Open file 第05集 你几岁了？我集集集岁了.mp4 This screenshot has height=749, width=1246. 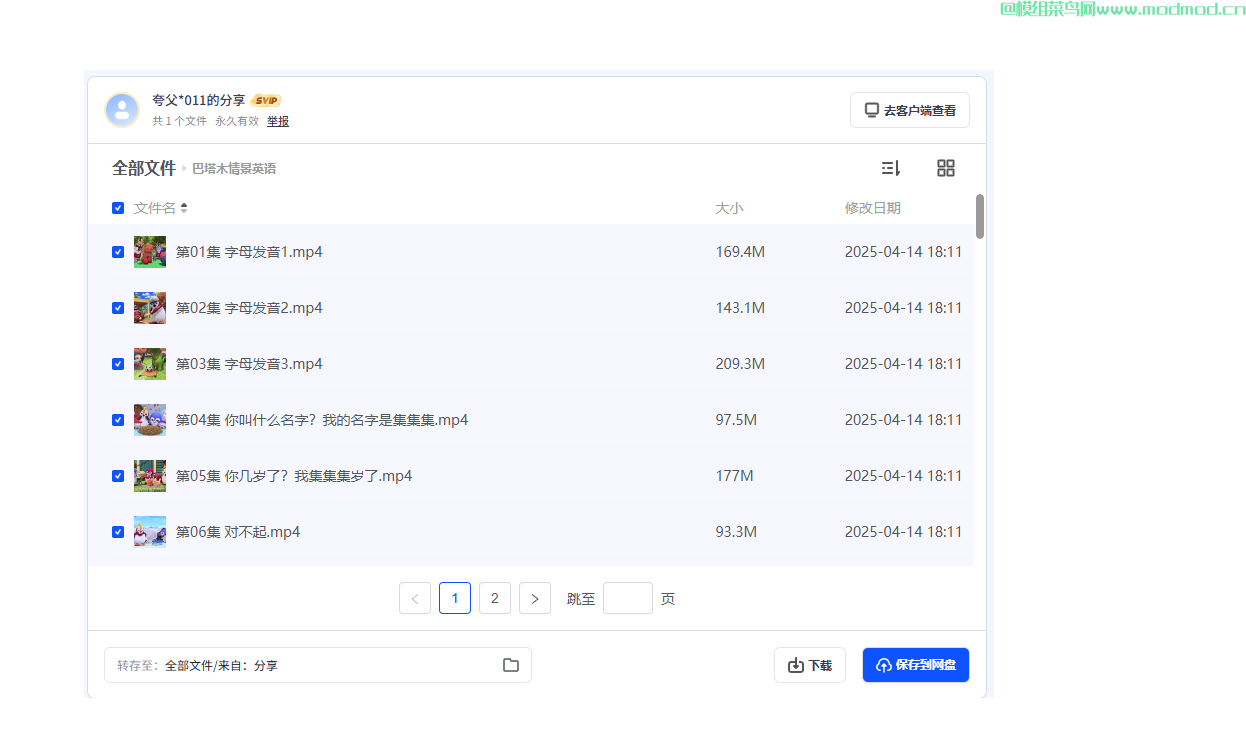[294, 476]
